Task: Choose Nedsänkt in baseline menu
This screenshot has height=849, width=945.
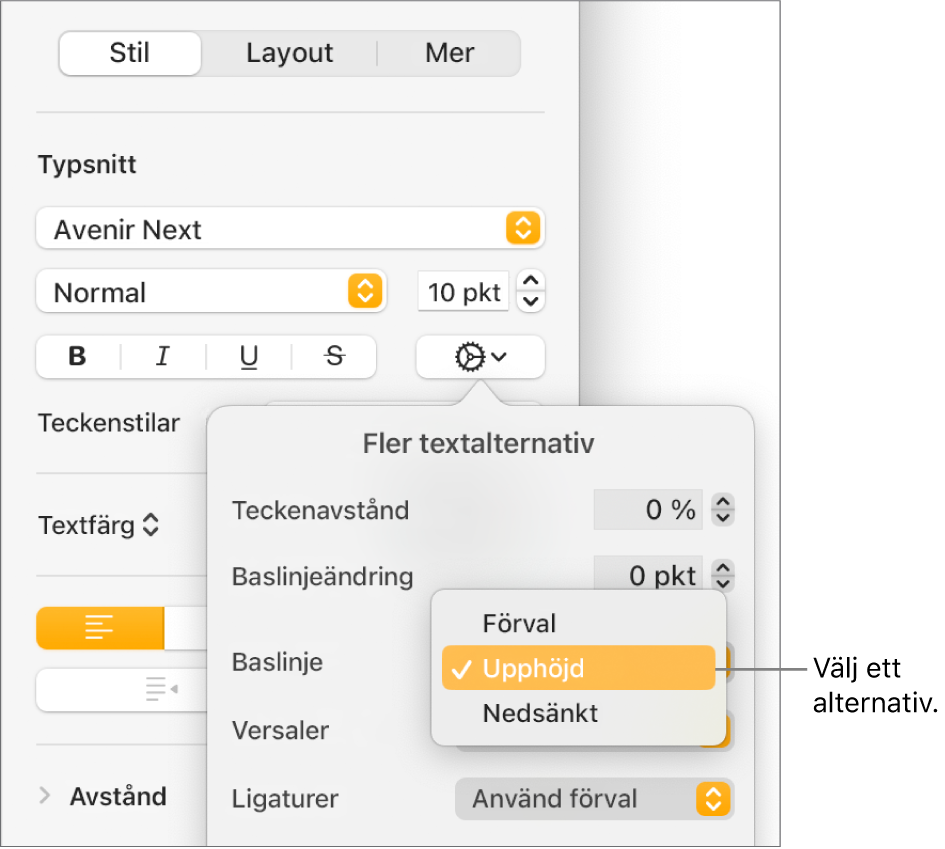Action: 579,713
